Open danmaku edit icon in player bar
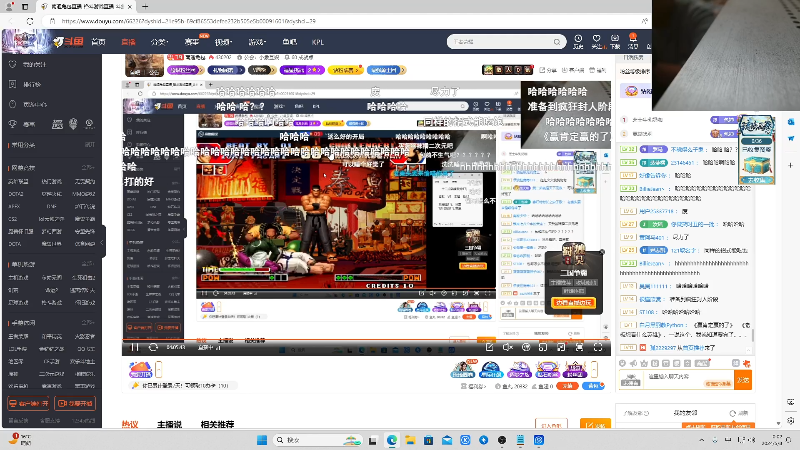This screenshot has width=800, height=450. (x=489, y=347)
